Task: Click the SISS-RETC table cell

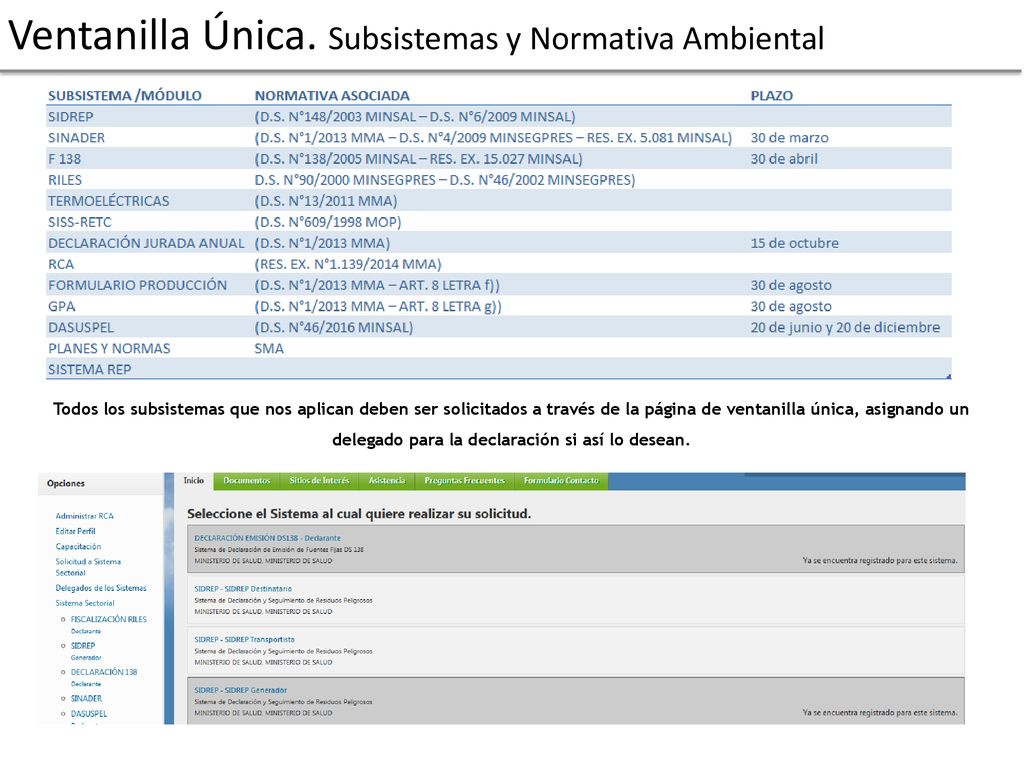Action: click(x=80, y=222)
